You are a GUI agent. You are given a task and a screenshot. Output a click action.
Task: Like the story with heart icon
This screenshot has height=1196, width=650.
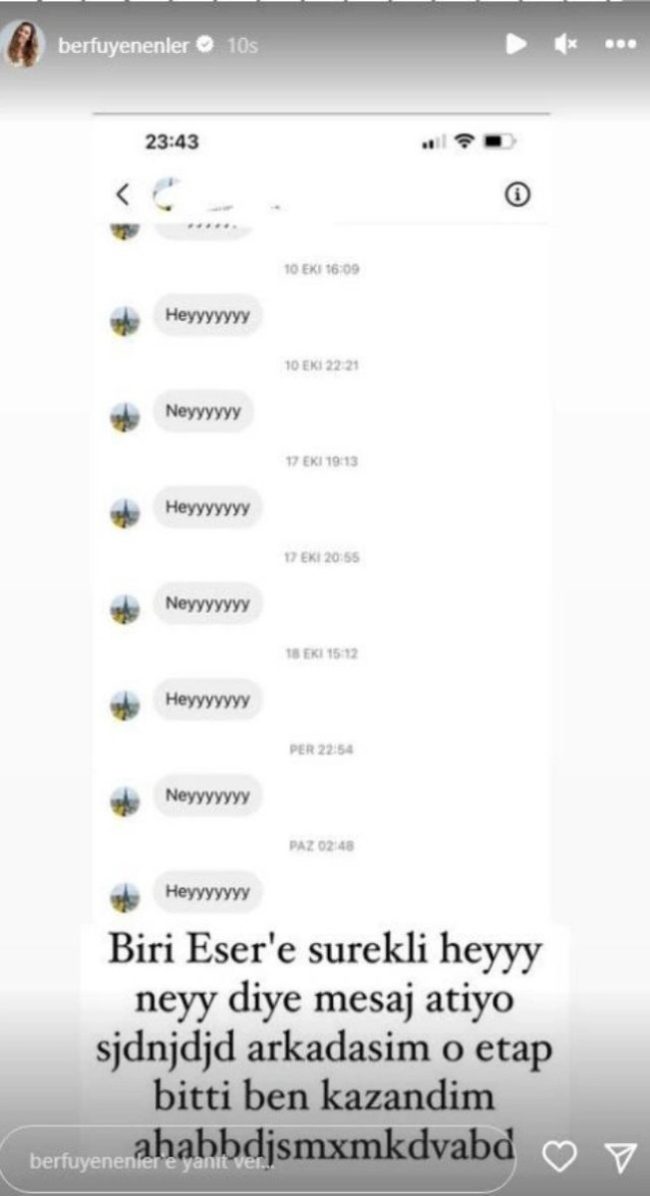coord(559,1158)
